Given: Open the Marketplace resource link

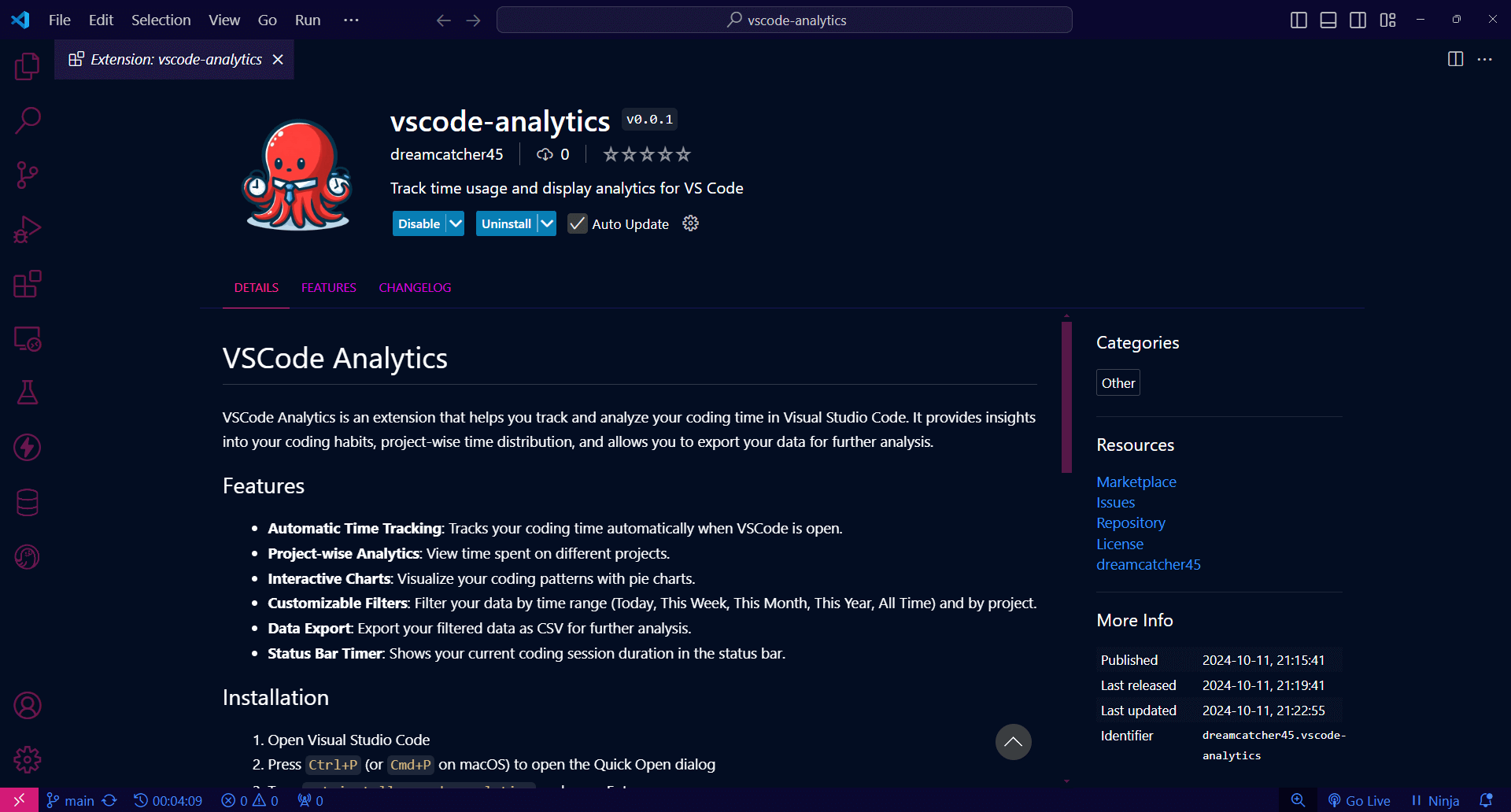Looking at the screenshot, I should pos(1136,482).
